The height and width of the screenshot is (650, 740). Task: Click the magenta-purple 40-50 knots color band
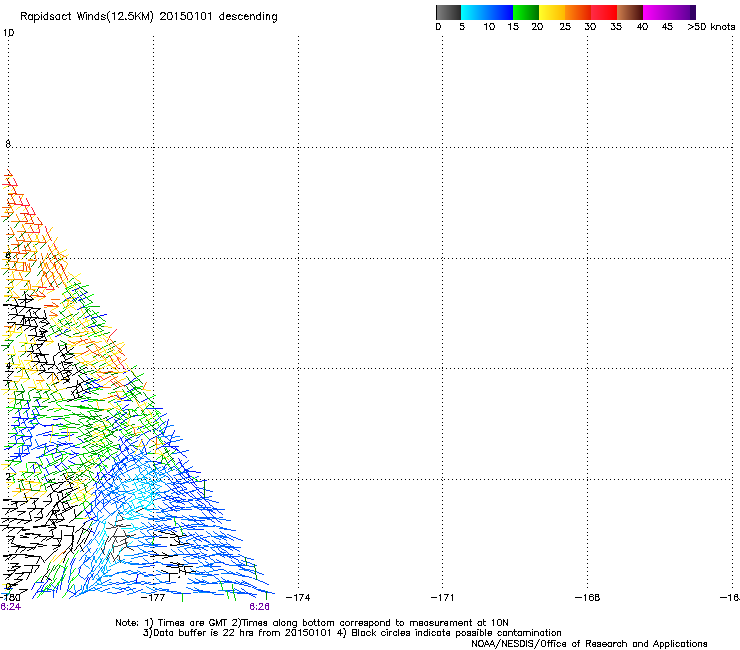[669, 12]
